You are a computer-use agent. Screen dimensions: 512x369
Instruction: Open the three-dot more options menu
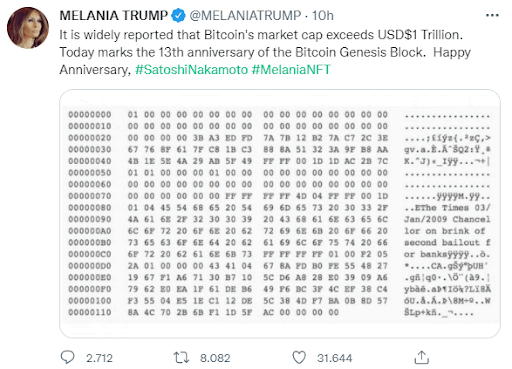[492, 15]
